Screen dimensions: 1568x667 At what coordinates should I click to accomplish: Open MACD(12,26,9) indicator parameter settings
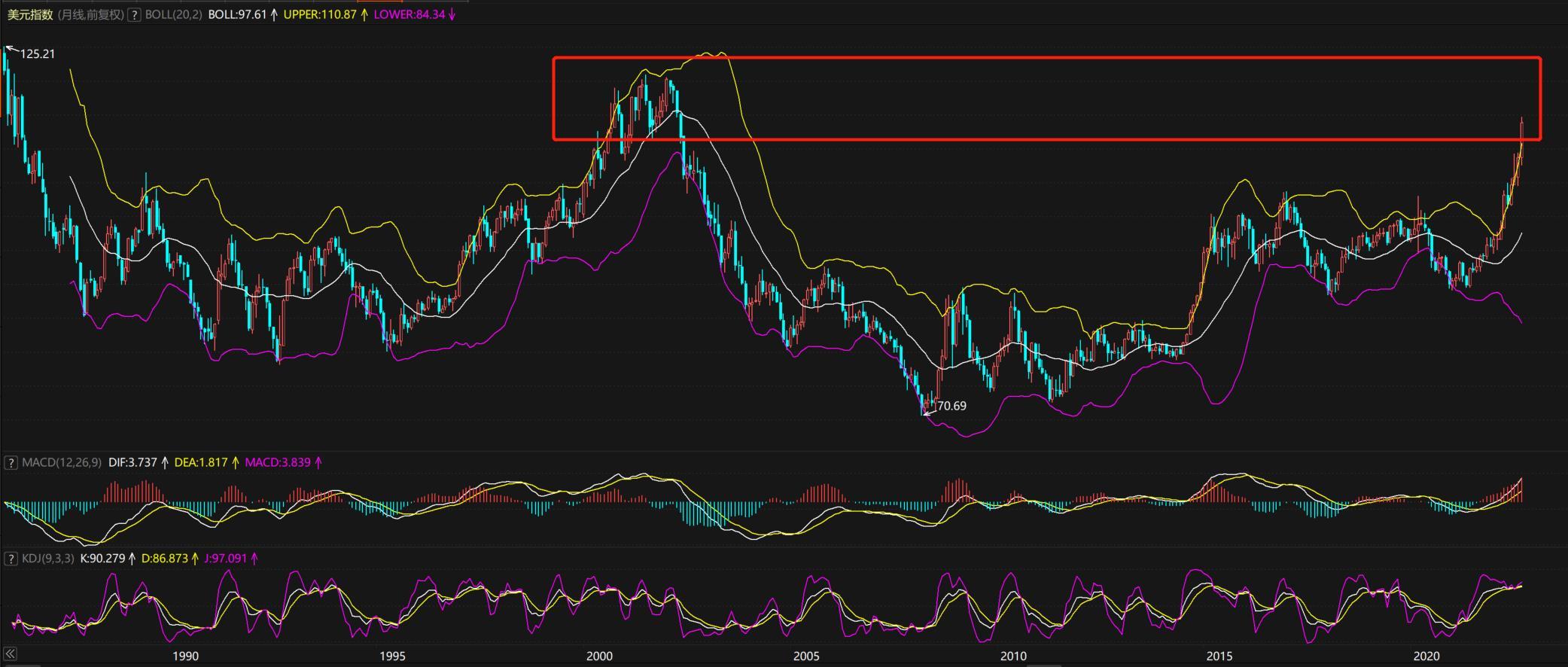tap(62, 462)
